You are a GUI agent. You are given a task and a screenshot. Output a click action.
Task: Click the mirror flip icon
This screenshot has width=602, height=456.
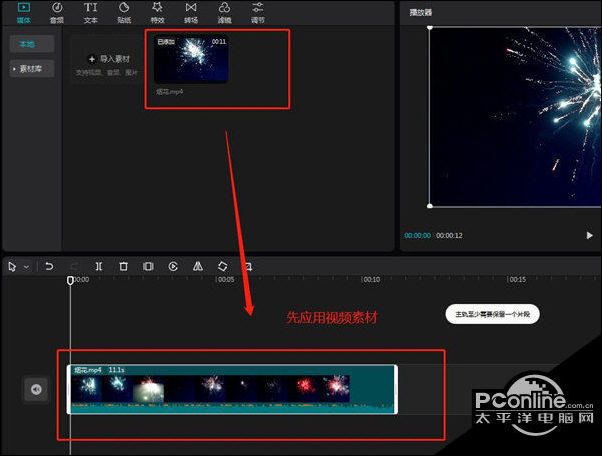(198, 266)
